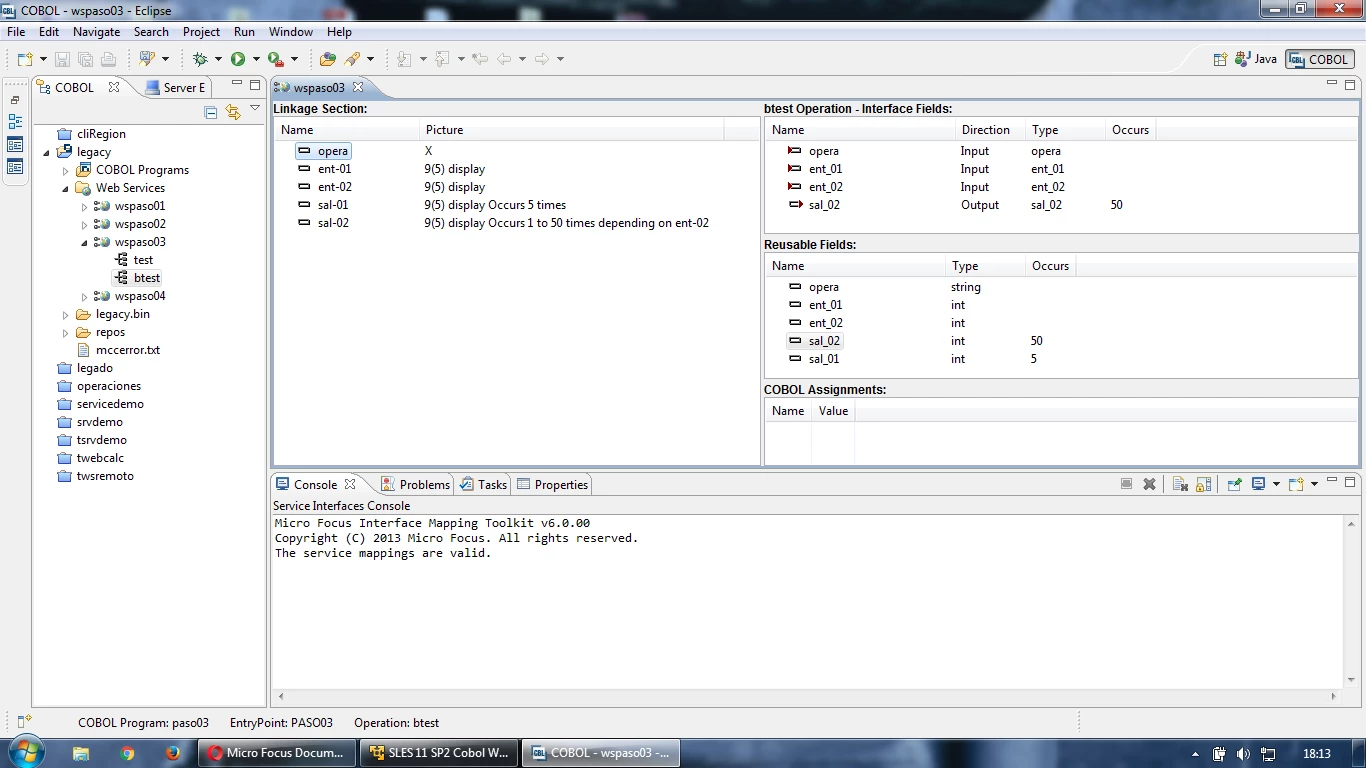
Task: Click the console horizontal scrollbar
Action: point(807,696)
